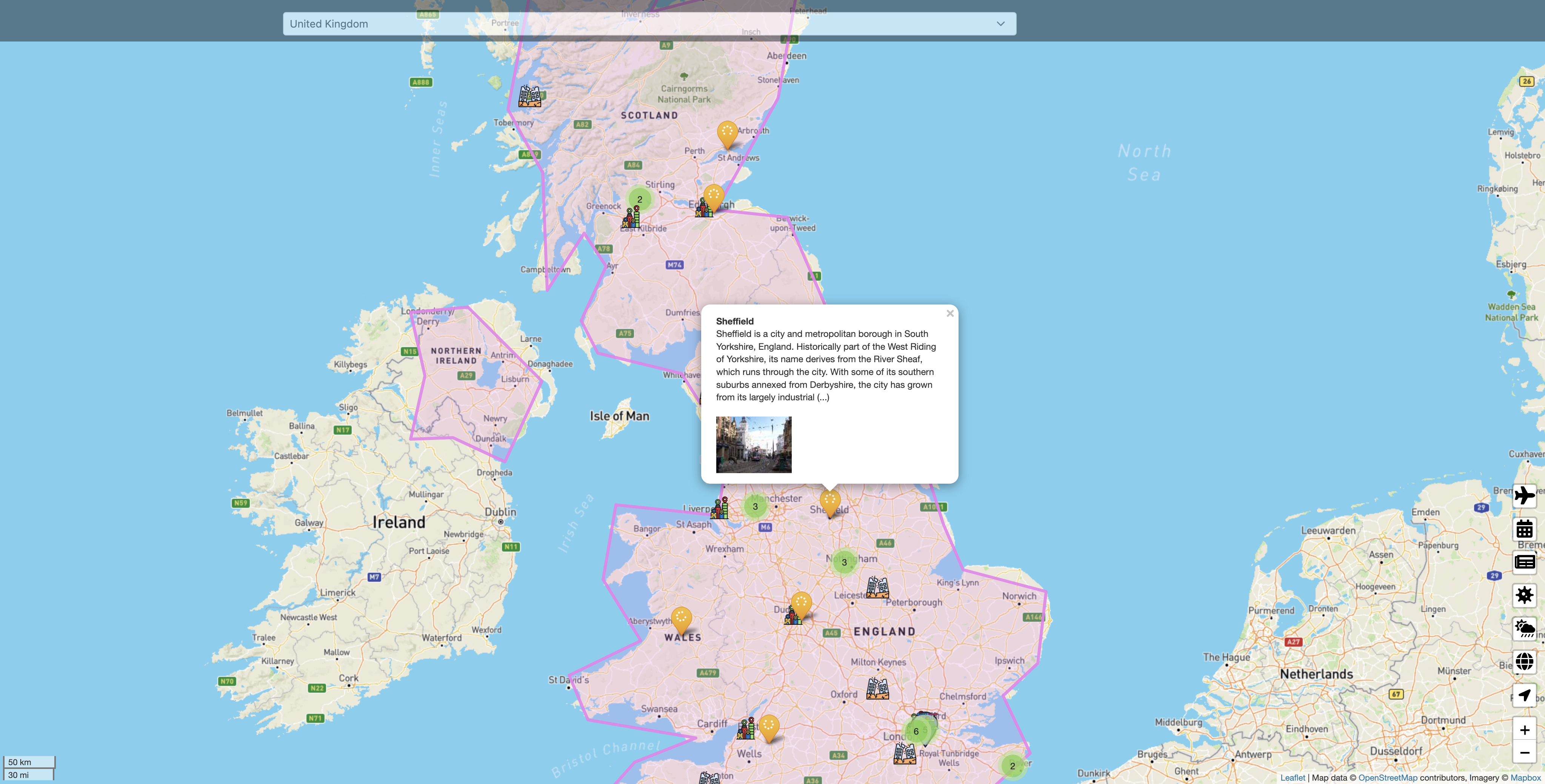The height and width of the screenshot is (784, 1545).
Task: Click the globe country info button
Action: 1524,662
